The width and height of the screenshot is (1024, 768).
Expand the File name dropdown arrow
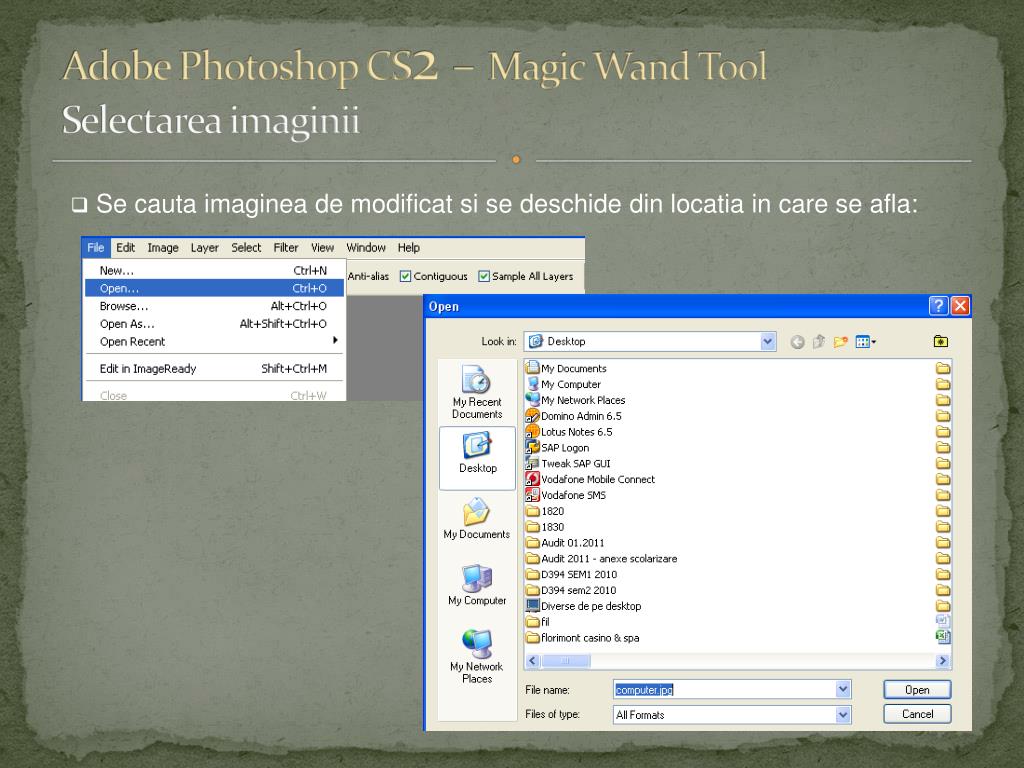[x=842, y=689]
